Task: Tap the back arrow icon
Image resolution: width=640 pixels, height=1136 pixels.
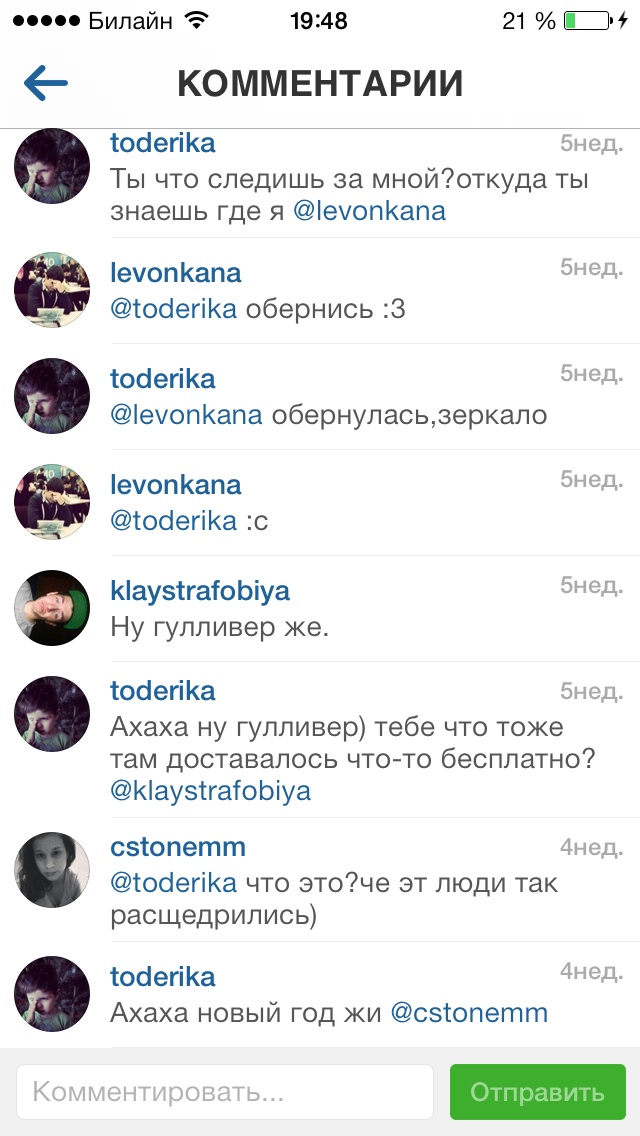Action: [x=46, y=83]
